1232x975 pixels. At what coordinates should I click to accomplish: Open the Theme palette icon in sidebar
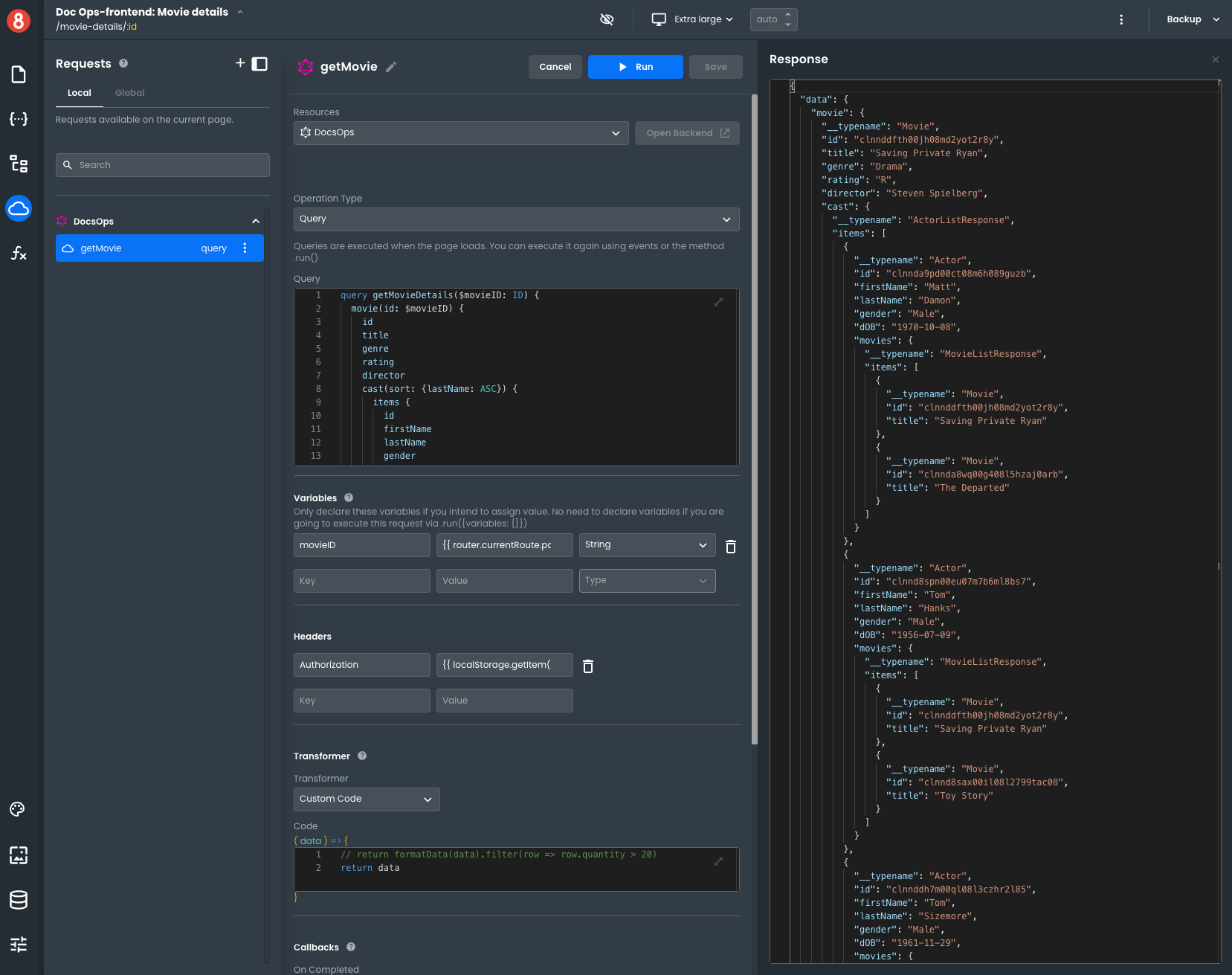click(x=18, y=809)
